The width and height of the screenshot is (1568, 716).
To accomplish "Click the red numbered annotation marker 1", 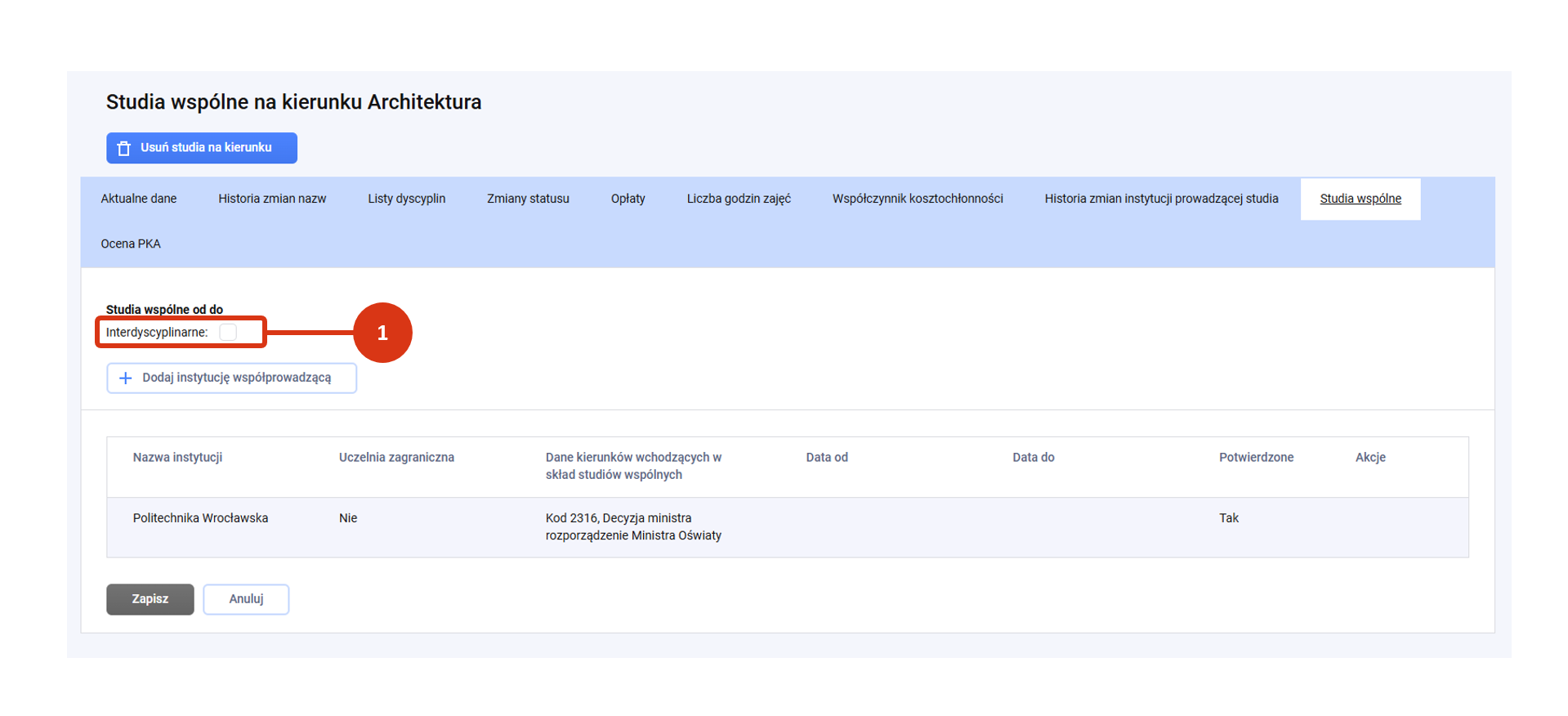I will click(382, 333).
